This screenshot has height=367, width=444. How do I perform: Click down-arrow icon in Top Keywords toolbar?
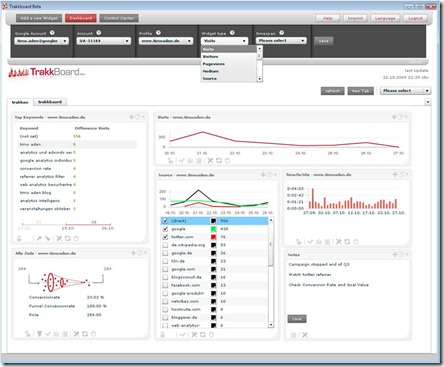48,238
